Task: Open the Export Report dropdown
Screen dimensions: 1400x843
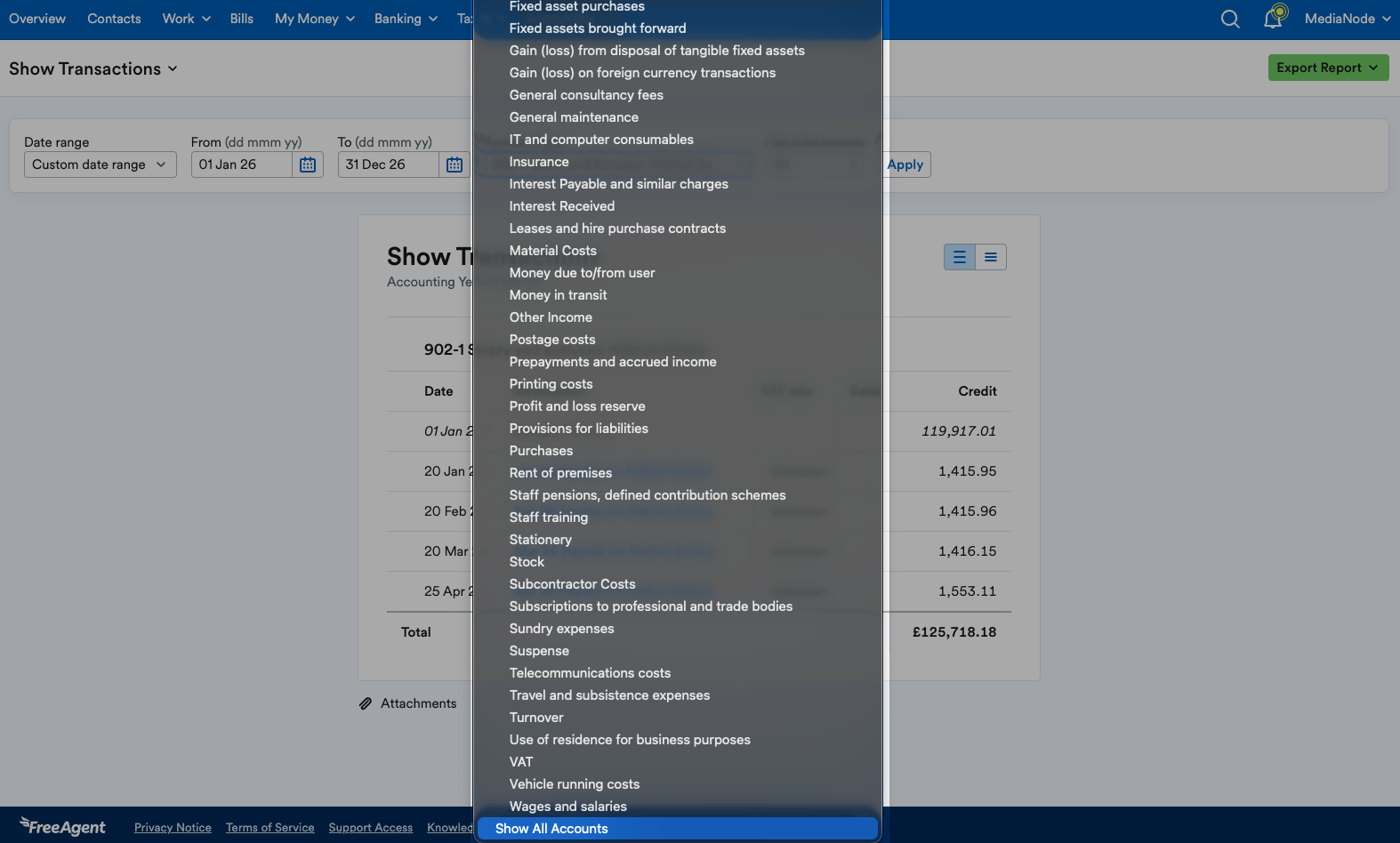Action: point(1329,68)
